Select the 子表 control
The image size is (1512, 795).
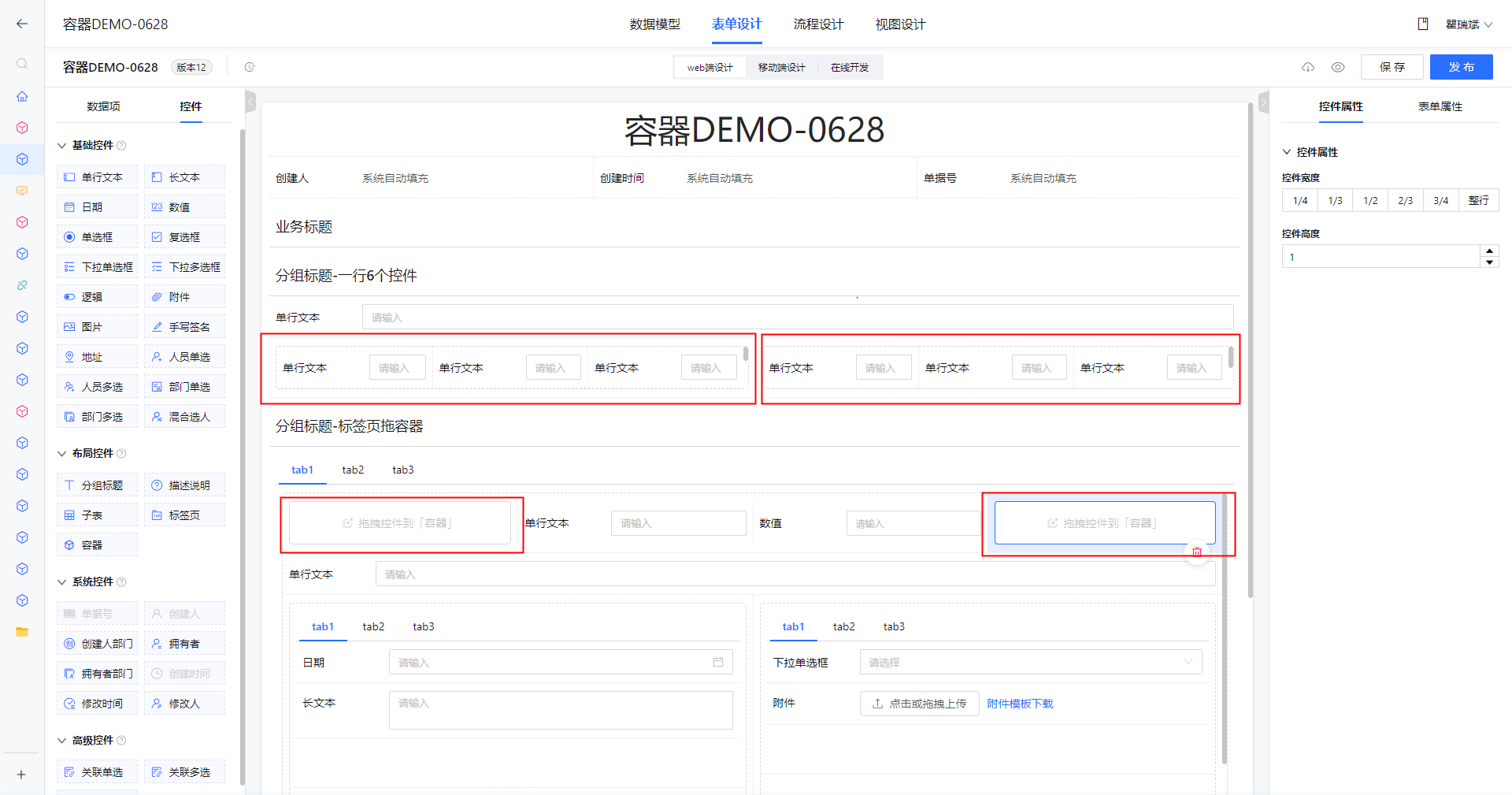[97, 515]
